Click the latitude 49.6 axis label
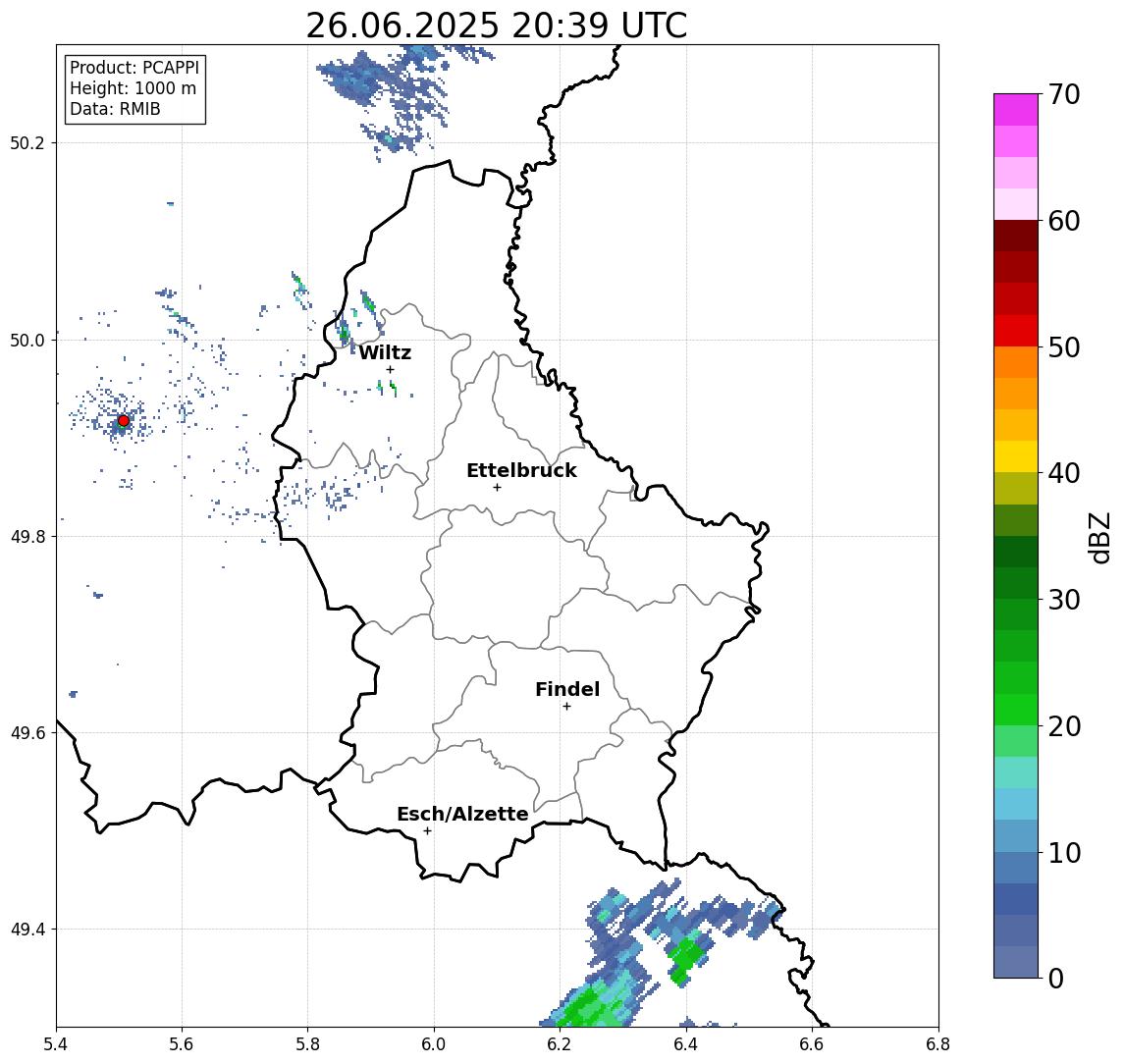This screenshot has height=1064, width=1124. [x=27, y=733]
